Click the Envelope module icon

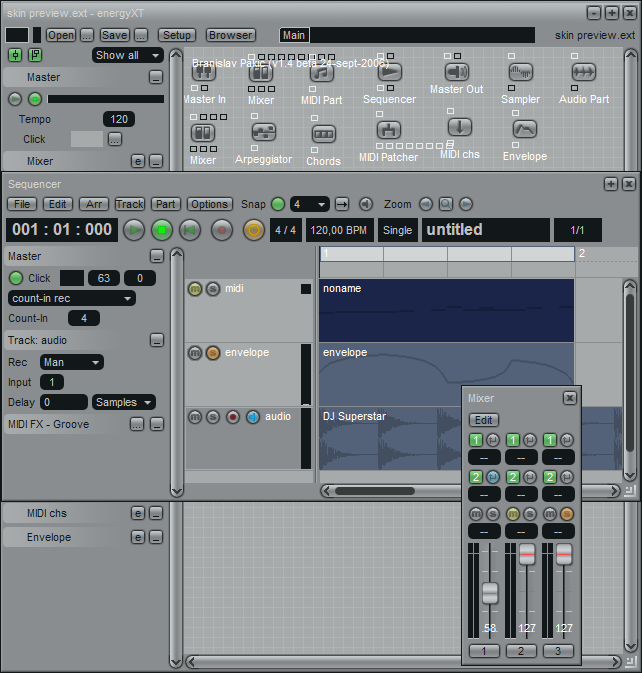point(525,129)
